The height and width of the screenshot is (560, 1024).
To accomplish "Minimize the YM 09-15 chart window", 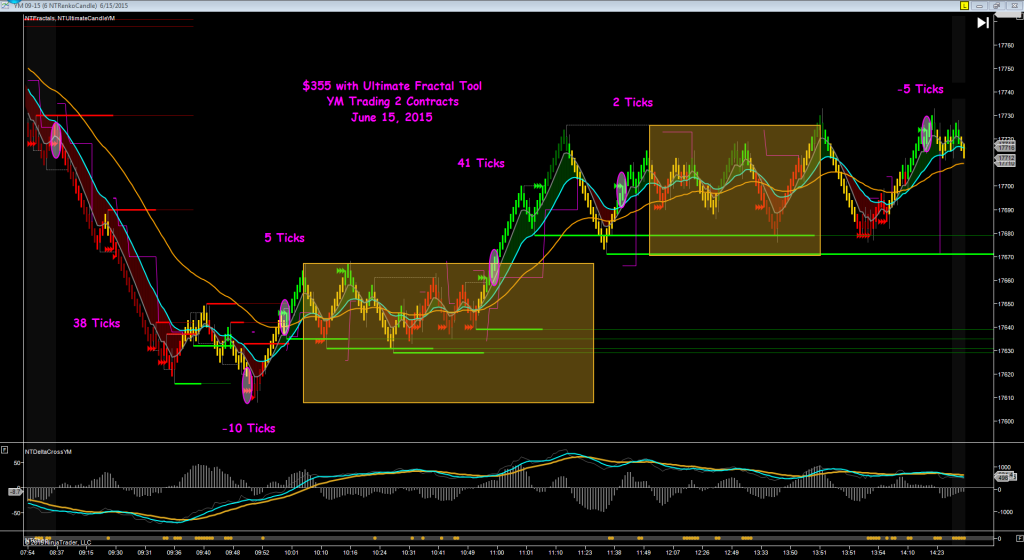I will click(980, 5).
